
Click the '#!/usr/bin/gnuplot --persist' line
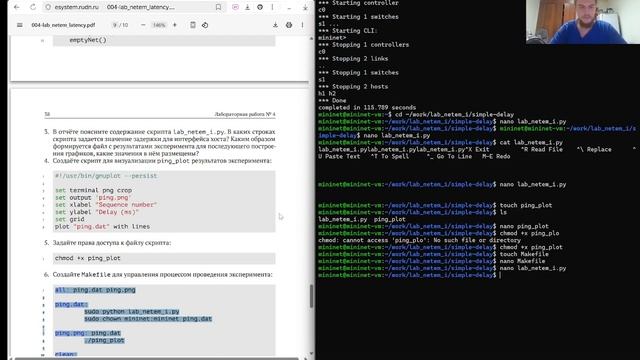tap(106, 176)
